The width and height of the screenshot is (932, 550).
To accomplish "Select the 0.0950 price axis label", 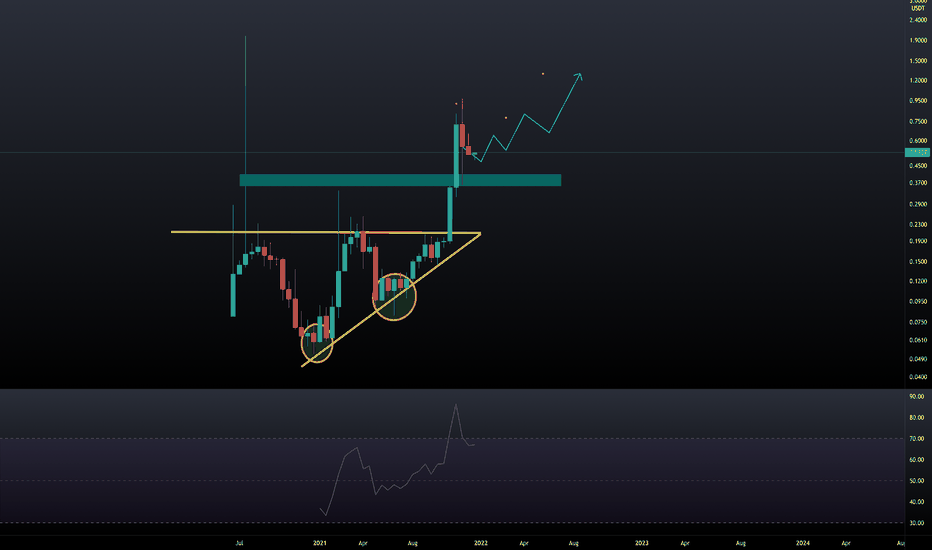I will pyautogui.click(x=918, y=301).
